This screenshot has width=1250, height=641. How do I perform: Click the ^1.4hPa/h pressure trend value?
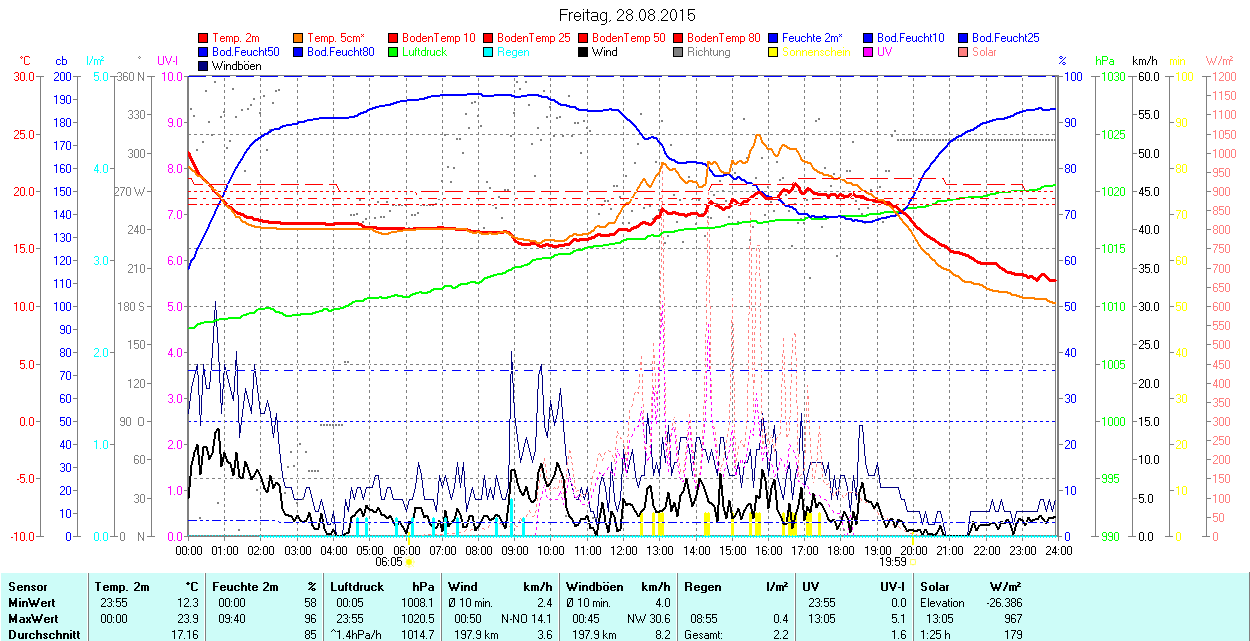[x=358, y=635]
